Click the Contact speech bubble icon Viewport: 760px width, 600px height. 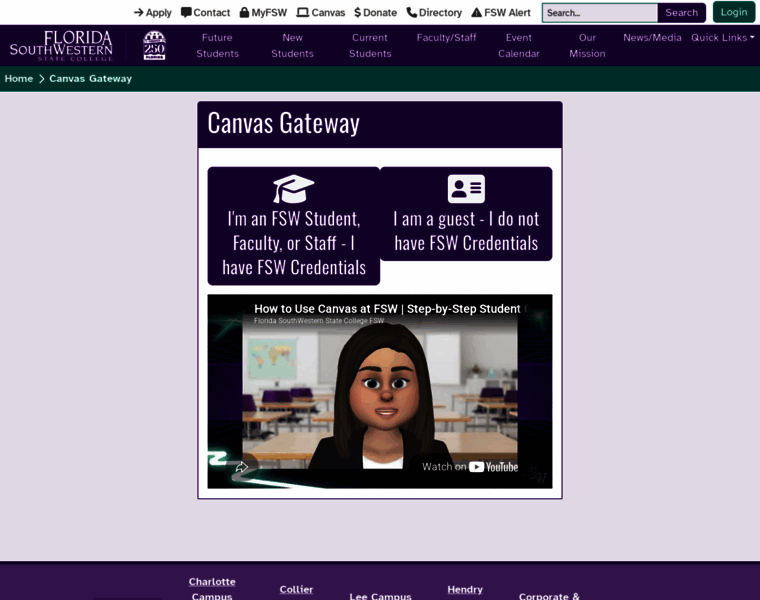point(186,13)
